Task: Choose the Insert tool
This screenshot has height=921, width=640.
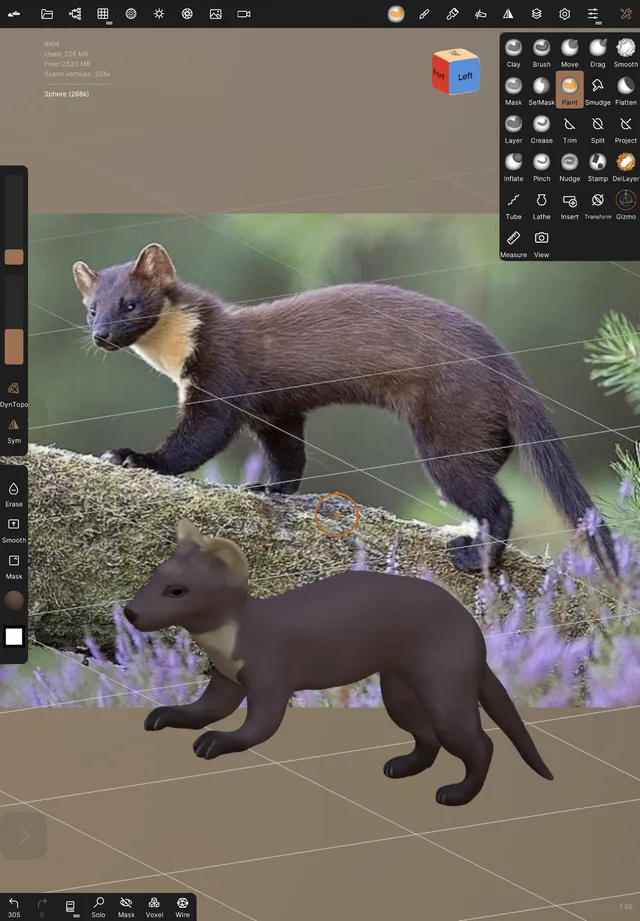Action: click(570, 205)
